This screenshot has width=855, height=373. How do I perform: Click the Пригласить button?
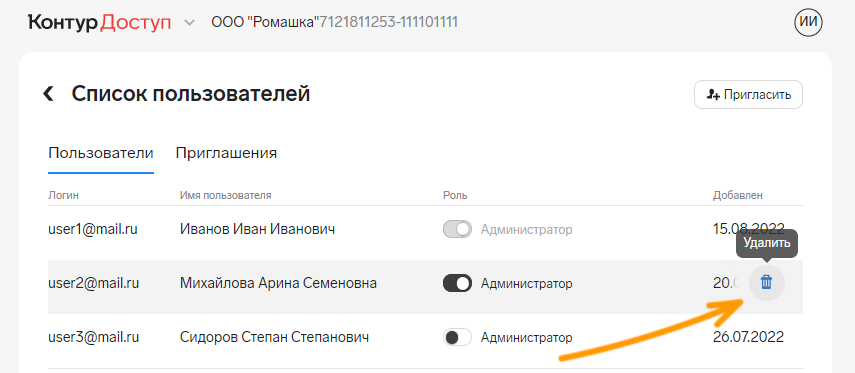coord(748,94)
